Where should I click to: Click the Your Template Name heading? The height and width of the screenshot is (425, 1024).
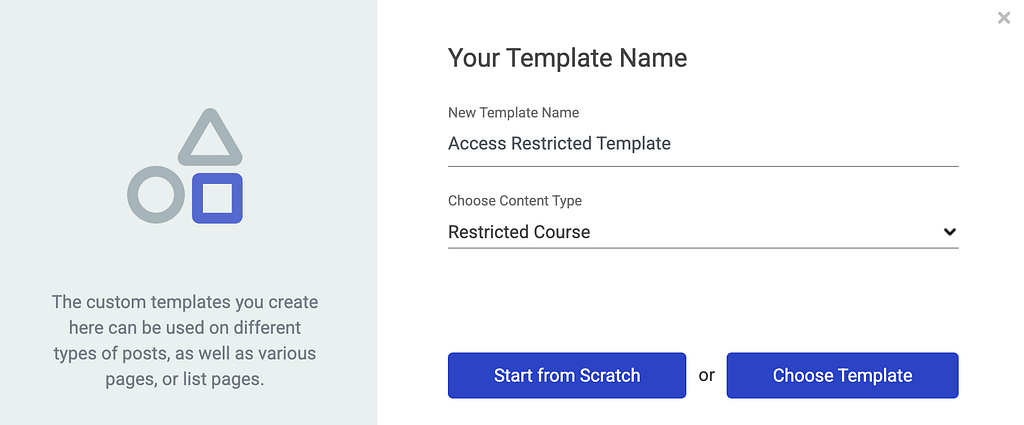(568, 58)
